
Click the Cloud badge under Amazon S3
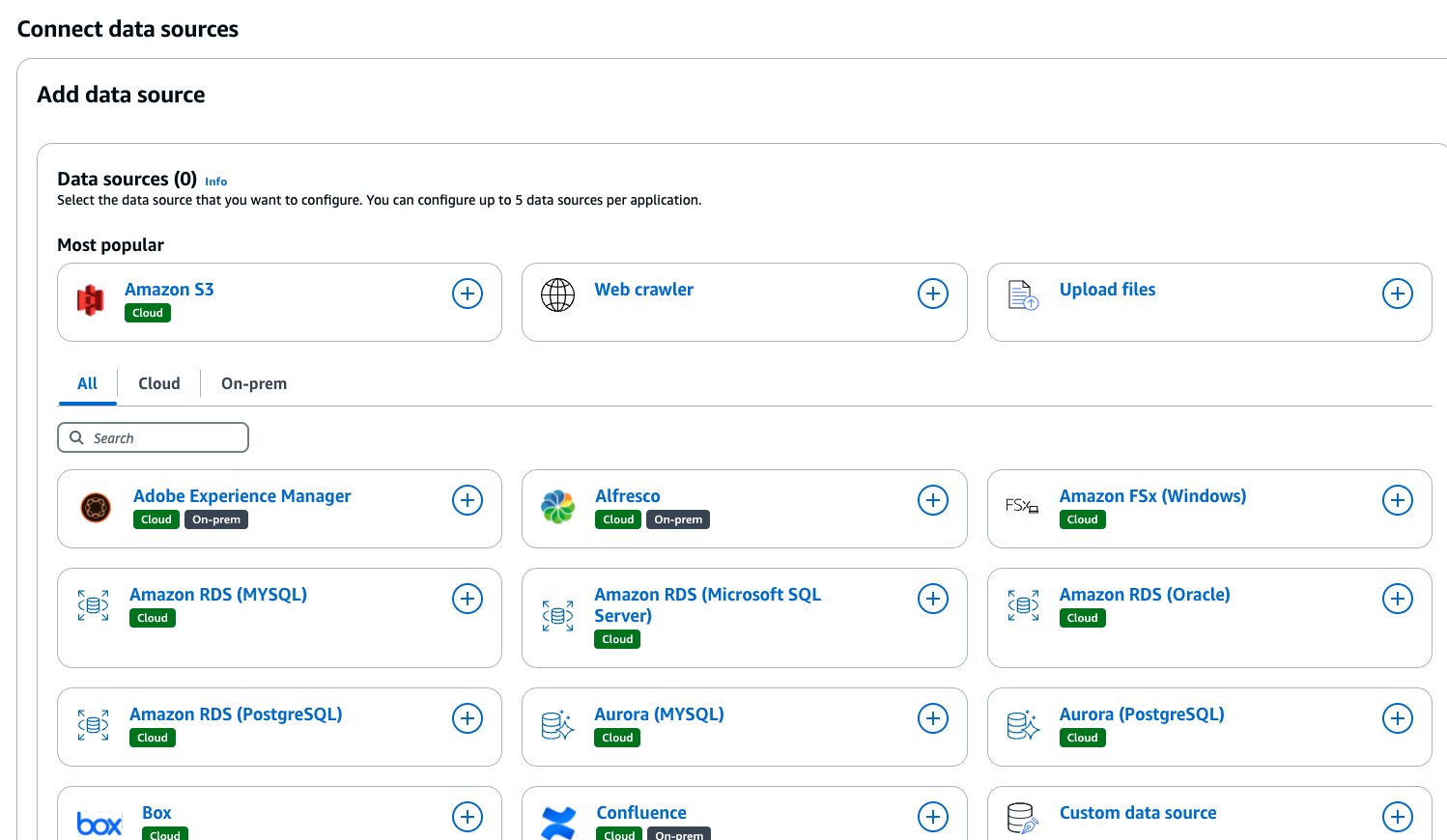(x=148, y=313)
